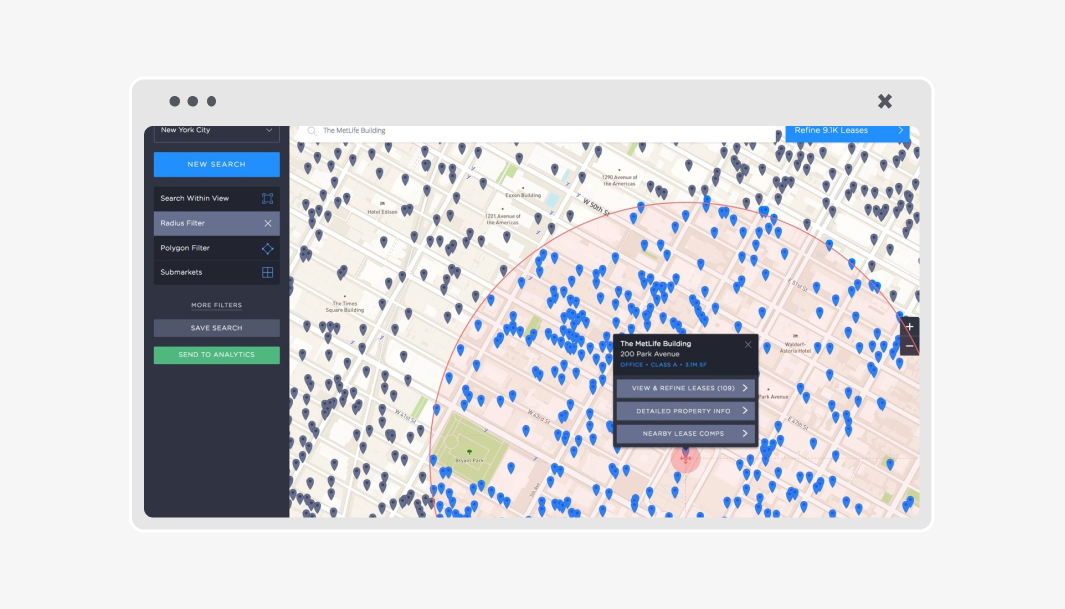Close the MetLife Building popup
Screen dimensions: 1065x609
click(748, 345)
